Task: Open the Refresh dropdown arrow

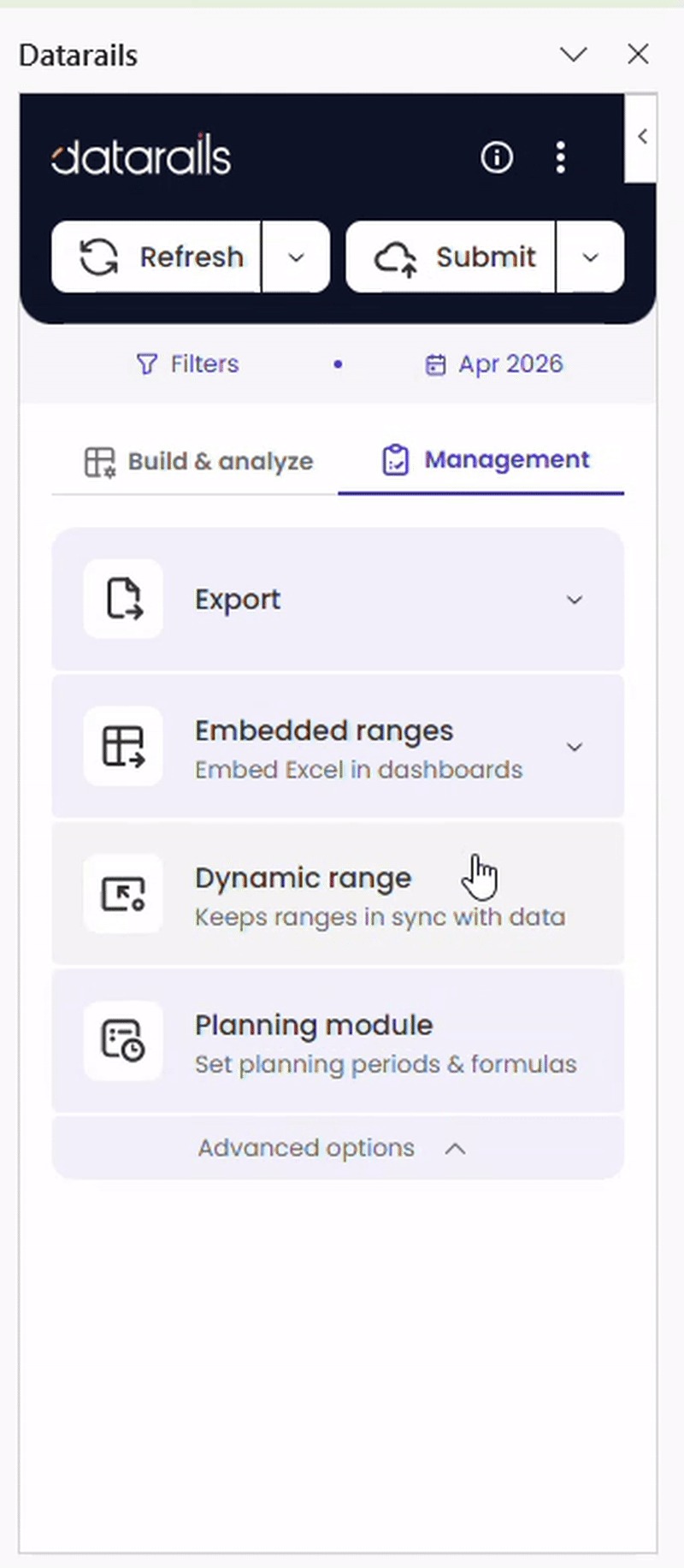Action: tap(296, 257)
